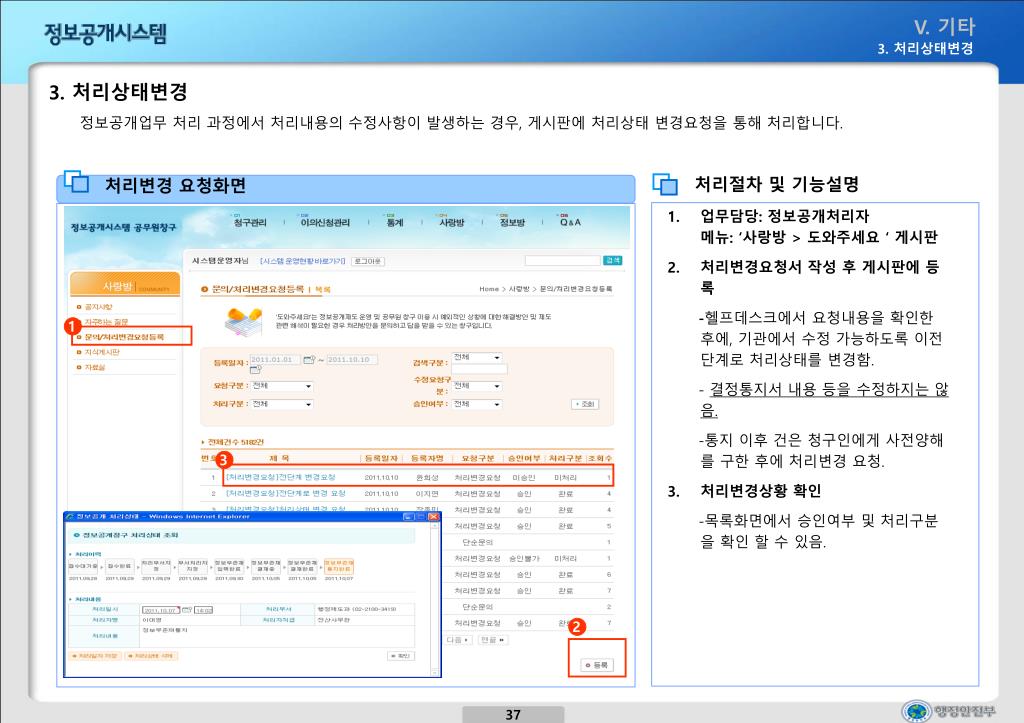The height and width of the screenshot is (723, 1024).
Task: Open row 2 link 전단계로 변경 요청
Action: (285, 493)
